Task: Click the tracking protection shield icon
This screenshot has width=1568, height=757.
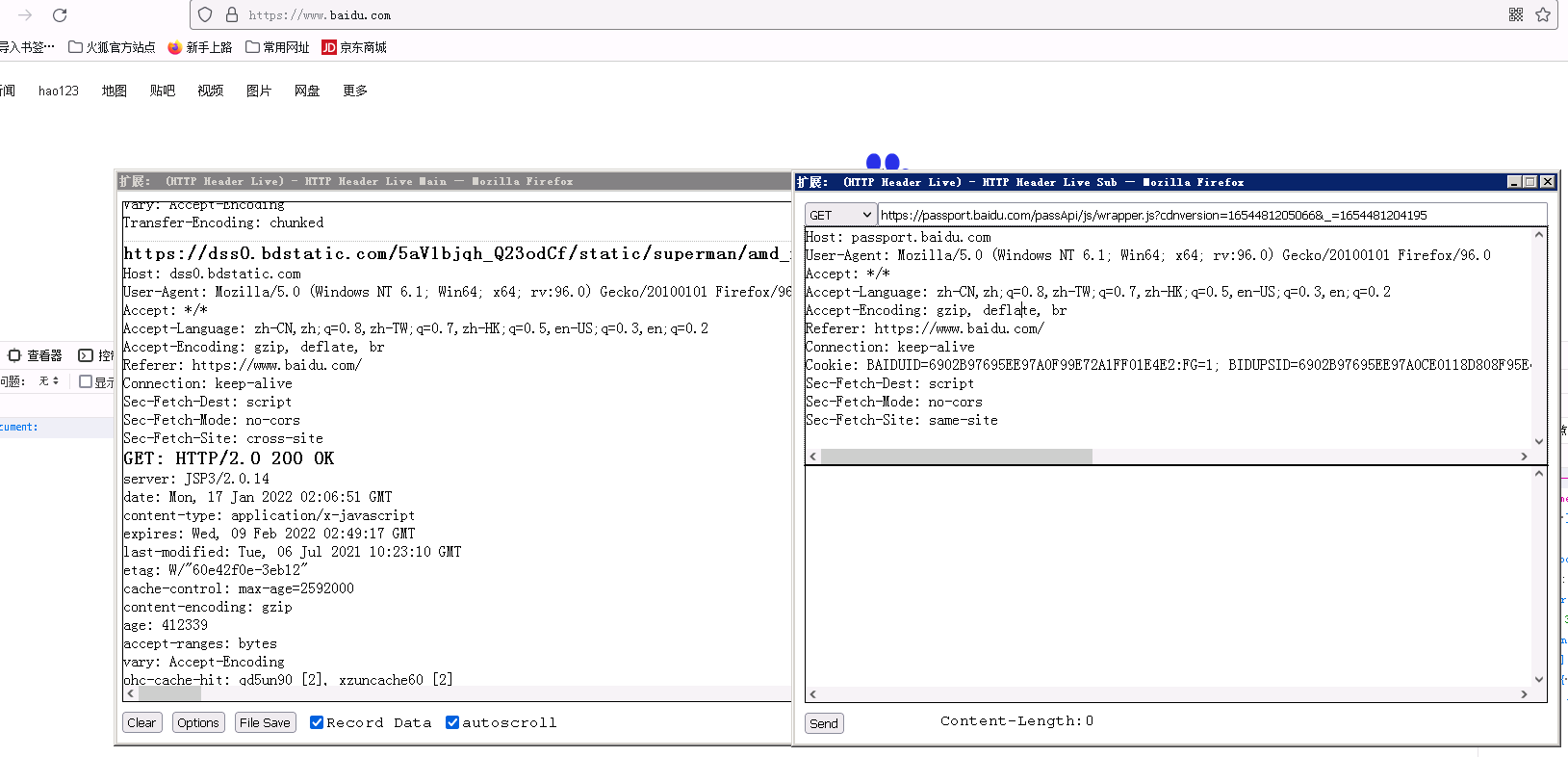Action: [205, 15]
